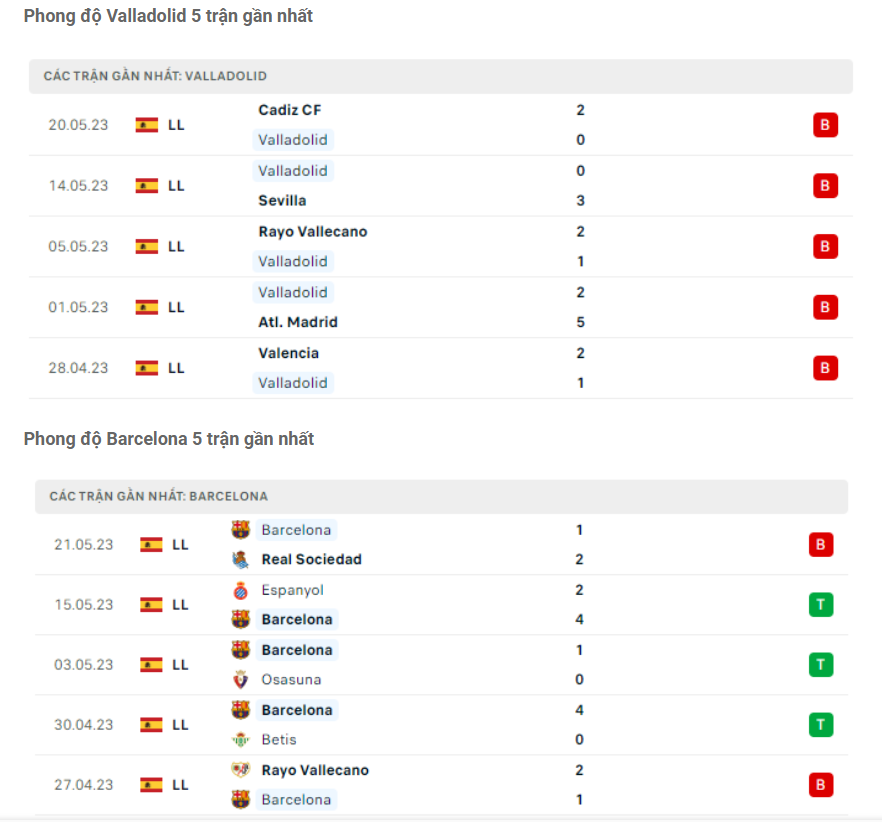Click the red B badge for the Cadiz match
882x822 pixels.
tap(825, 125)
